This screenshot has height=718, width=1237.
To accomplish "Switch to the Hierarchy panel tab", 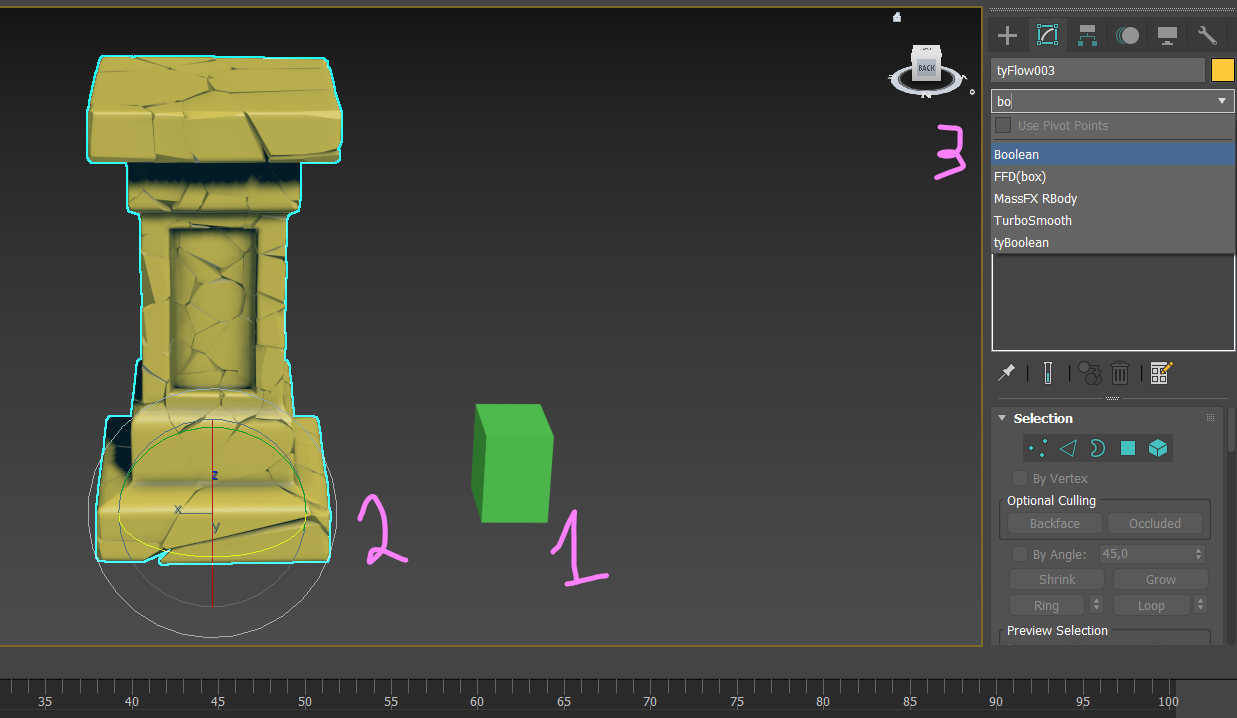I will pyautogui.click(x=1087, y=36).
